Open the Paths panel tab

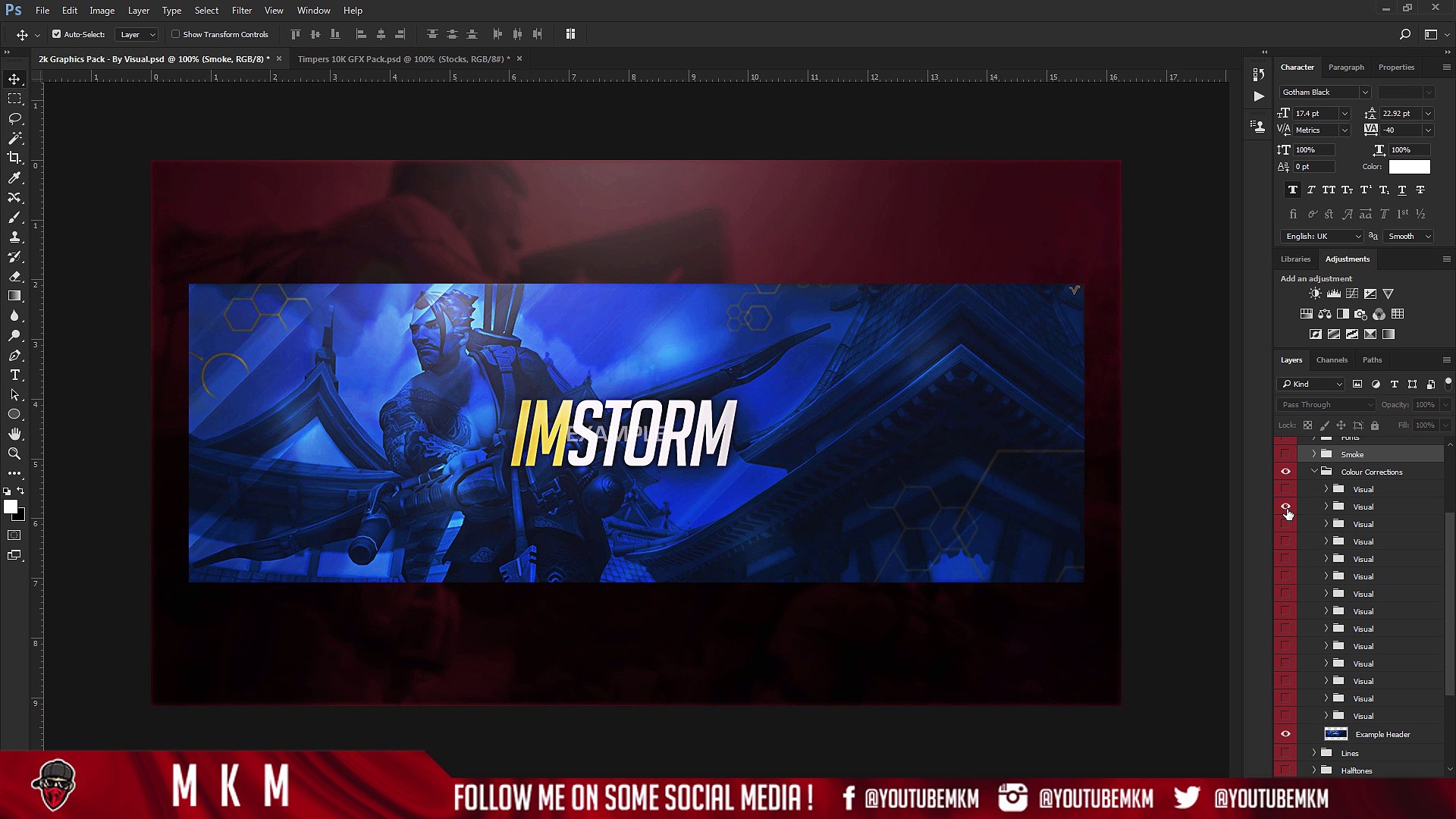1372,360
